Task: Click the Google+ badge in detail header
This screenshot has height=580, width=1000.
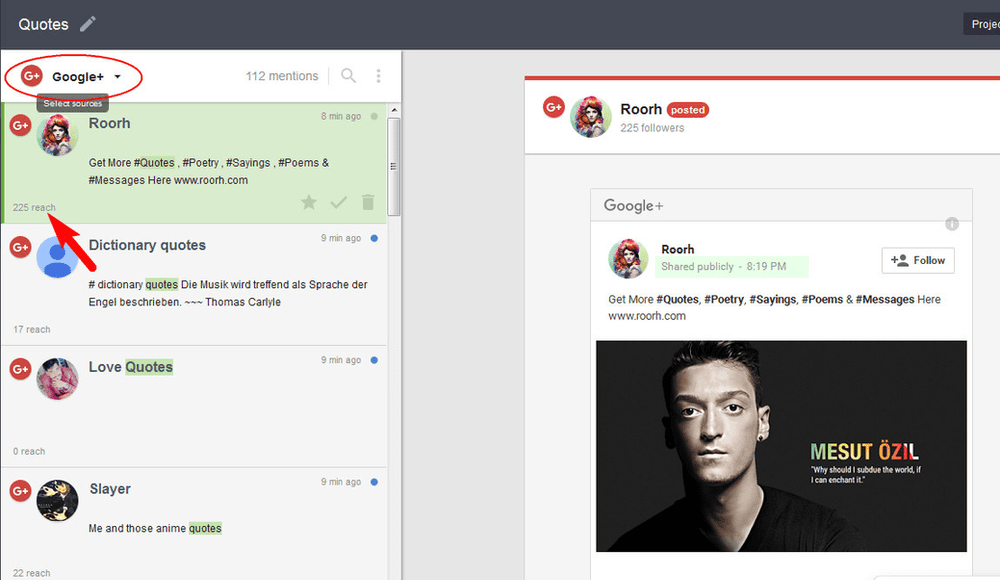Action: point(554,107)
